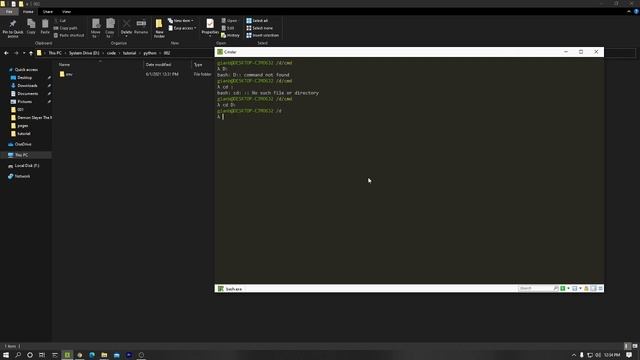640x360 pixels.
Task: Click the Cmder title bar icon
Action: [x=220, y=52]
